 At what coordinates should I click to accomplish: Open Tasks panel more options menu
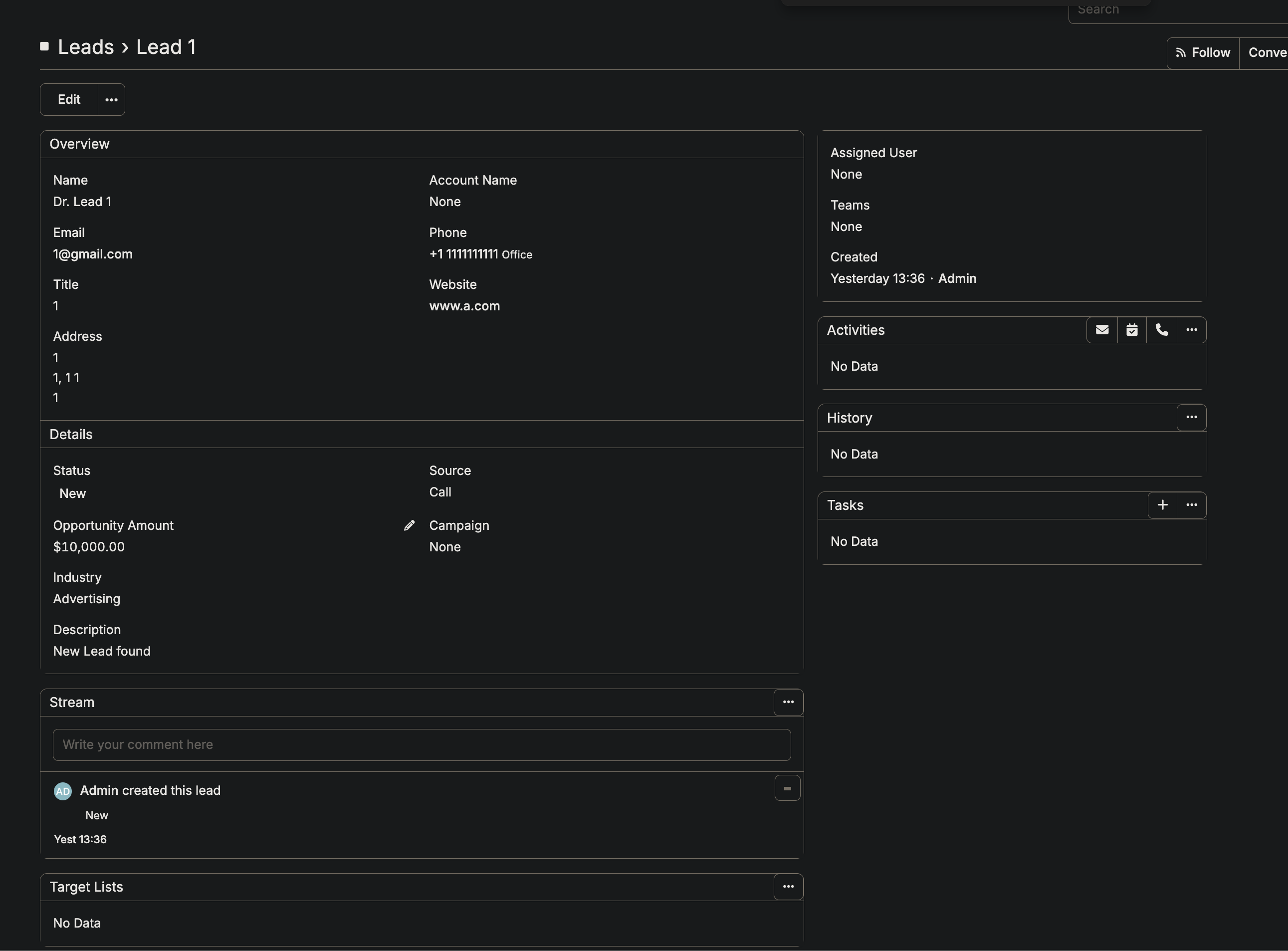[x=1191, y=505]
